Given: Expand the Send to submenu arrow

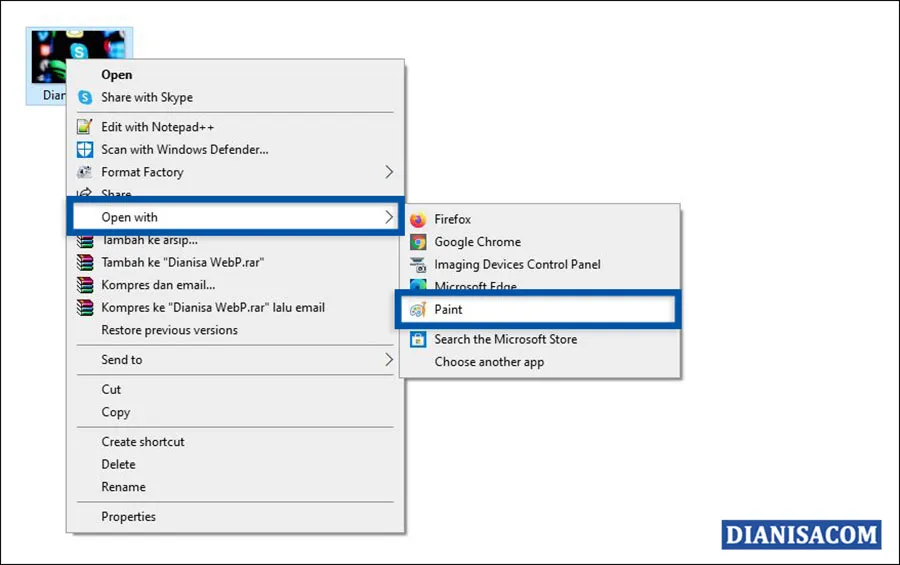Looking at the screenshot, I should (x=389, y=360).
